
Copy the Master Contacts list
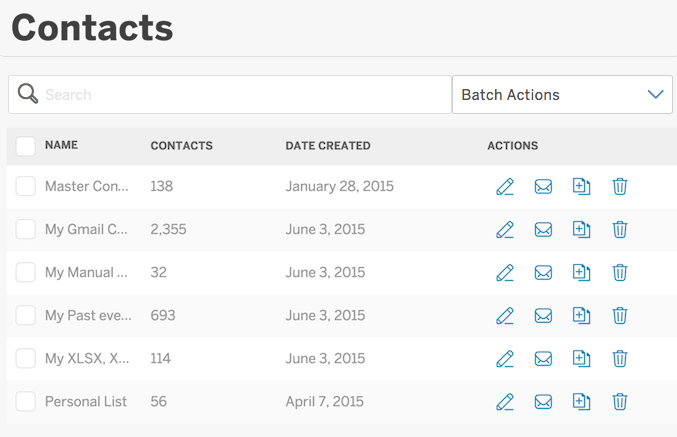click(581, 187)
